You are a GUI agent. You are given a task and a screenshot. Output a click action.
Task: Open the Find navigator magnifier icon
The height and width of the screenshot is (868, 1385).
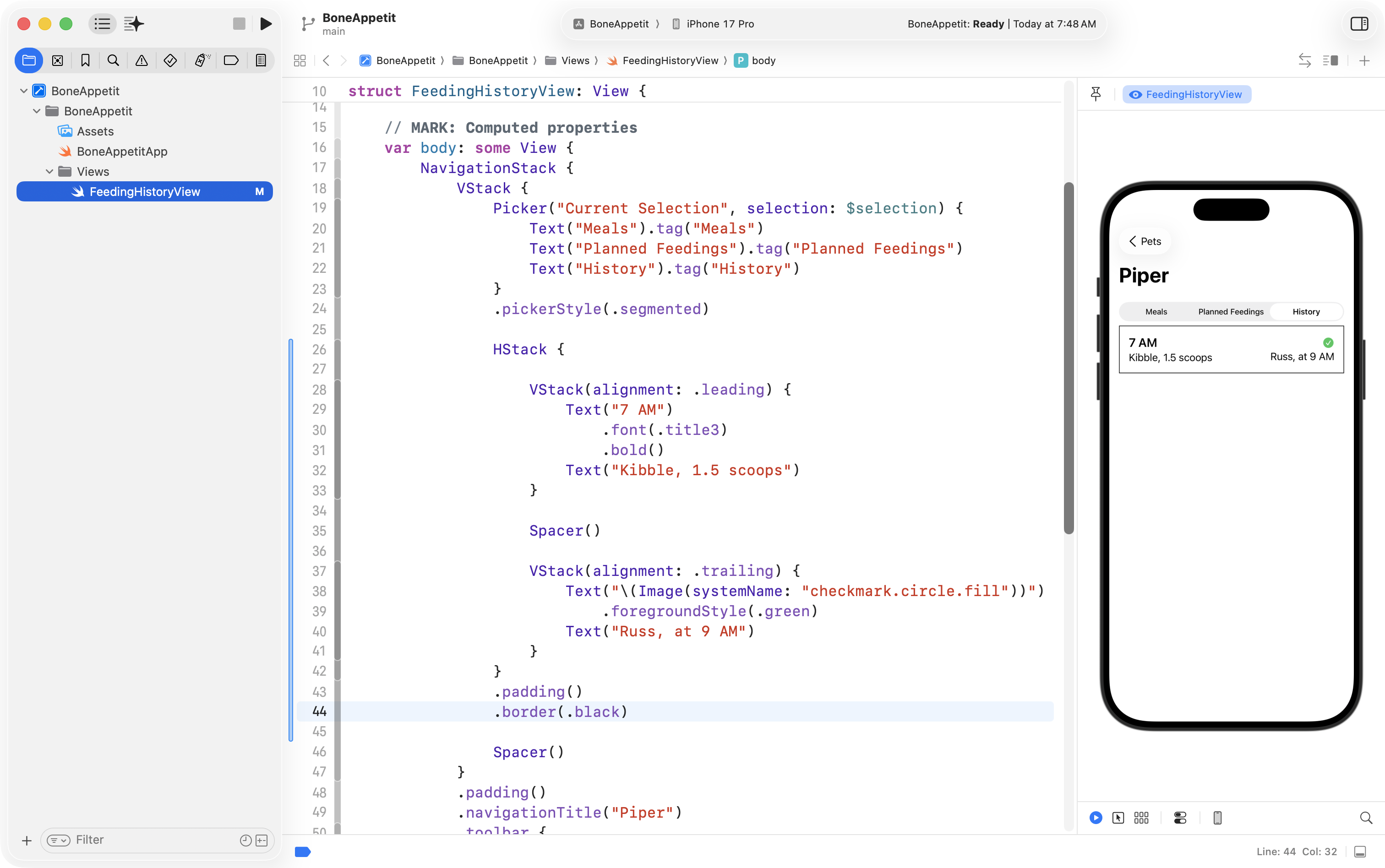coord(113,60)
